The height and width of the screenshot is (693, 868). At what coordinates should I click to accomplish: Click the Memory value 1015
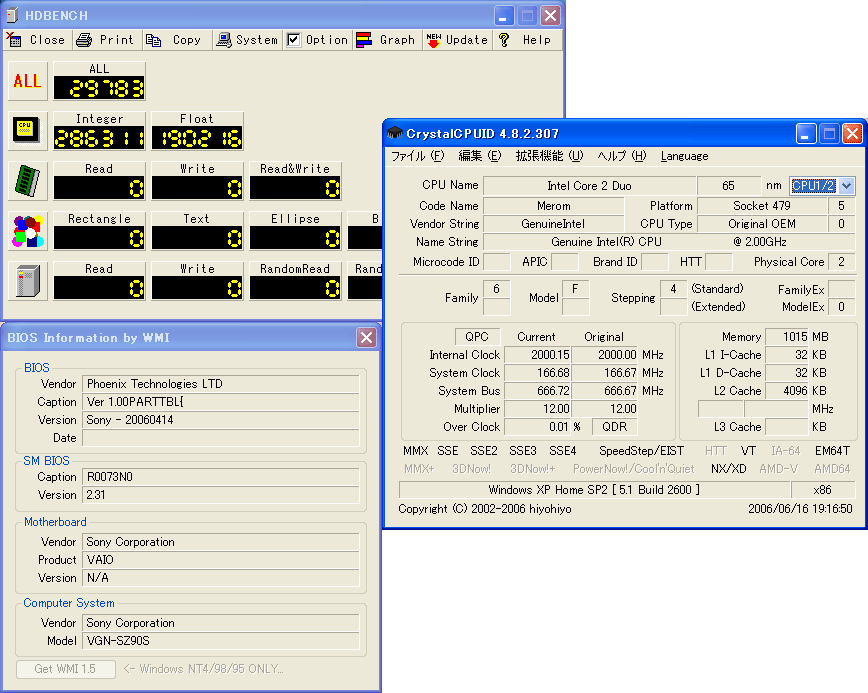pyautogui.click(x=787, y=337)
